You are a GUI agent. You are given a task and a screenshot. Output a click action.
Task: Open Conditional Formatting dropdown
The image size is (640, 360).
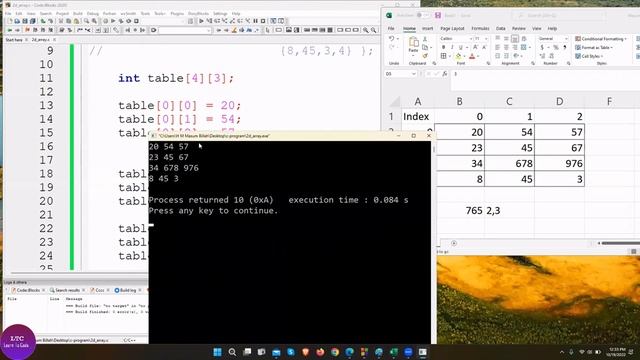tap(600, 39)
